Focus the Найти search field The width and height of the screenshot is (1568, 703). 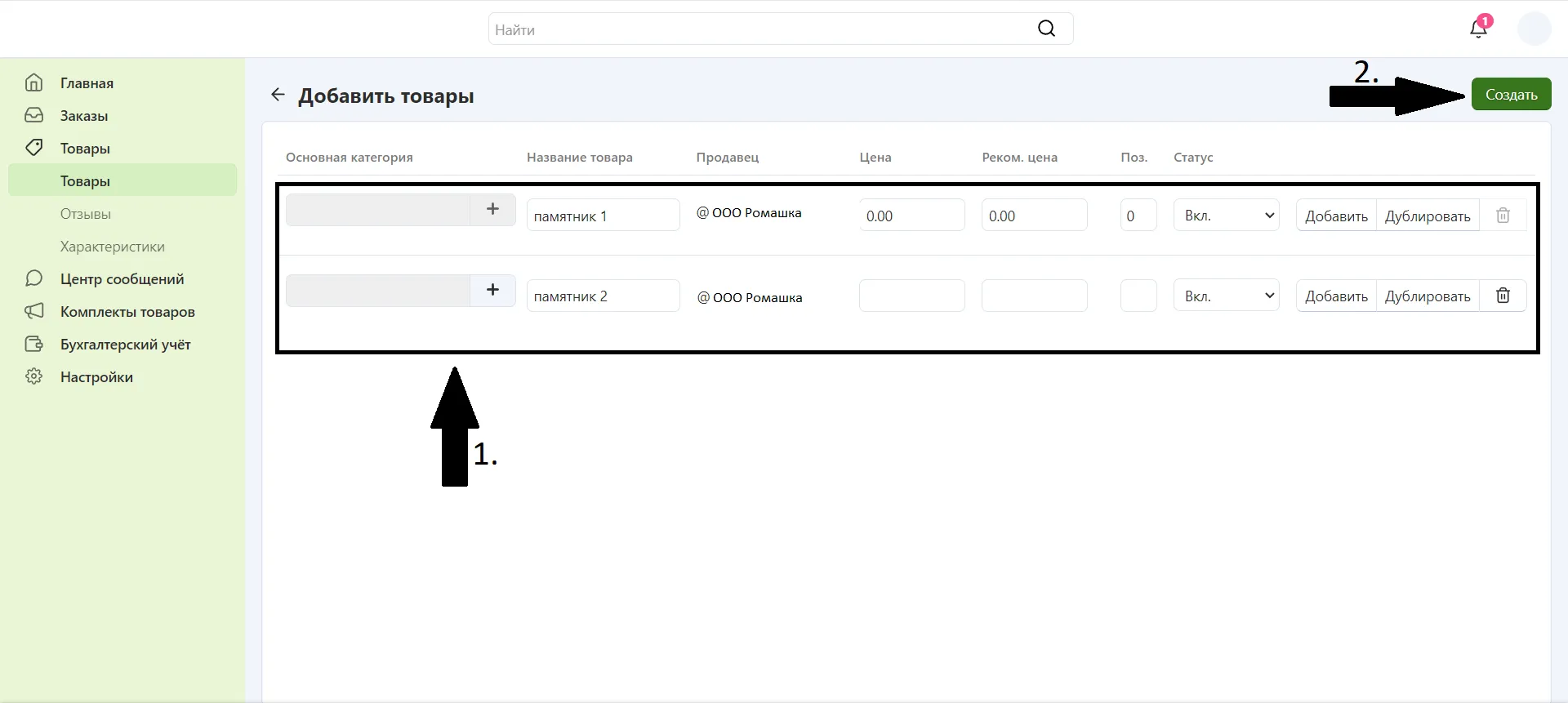pyautogui.click(x=759, y=29)
